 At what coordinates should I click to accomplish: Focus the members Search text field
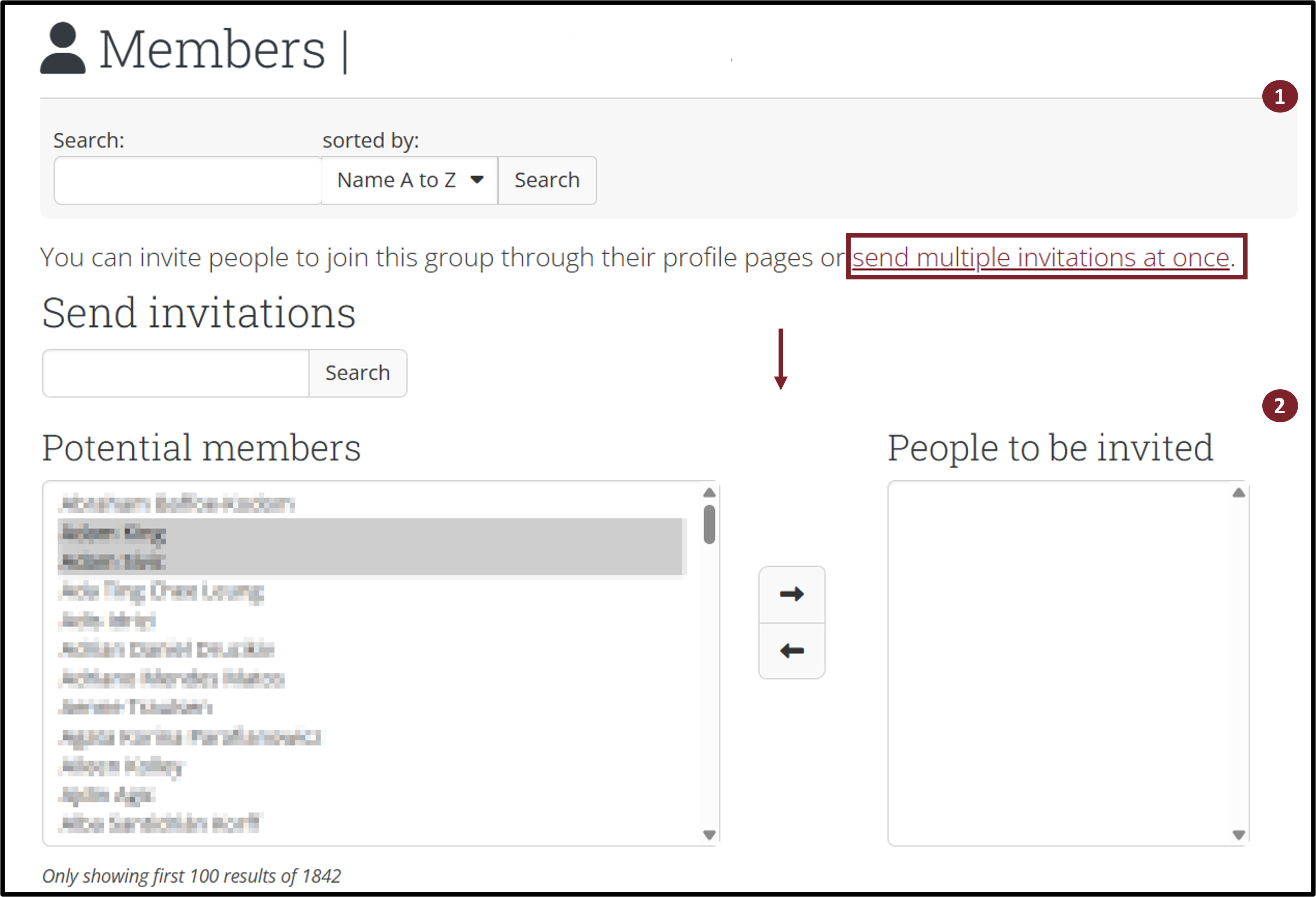188,180
